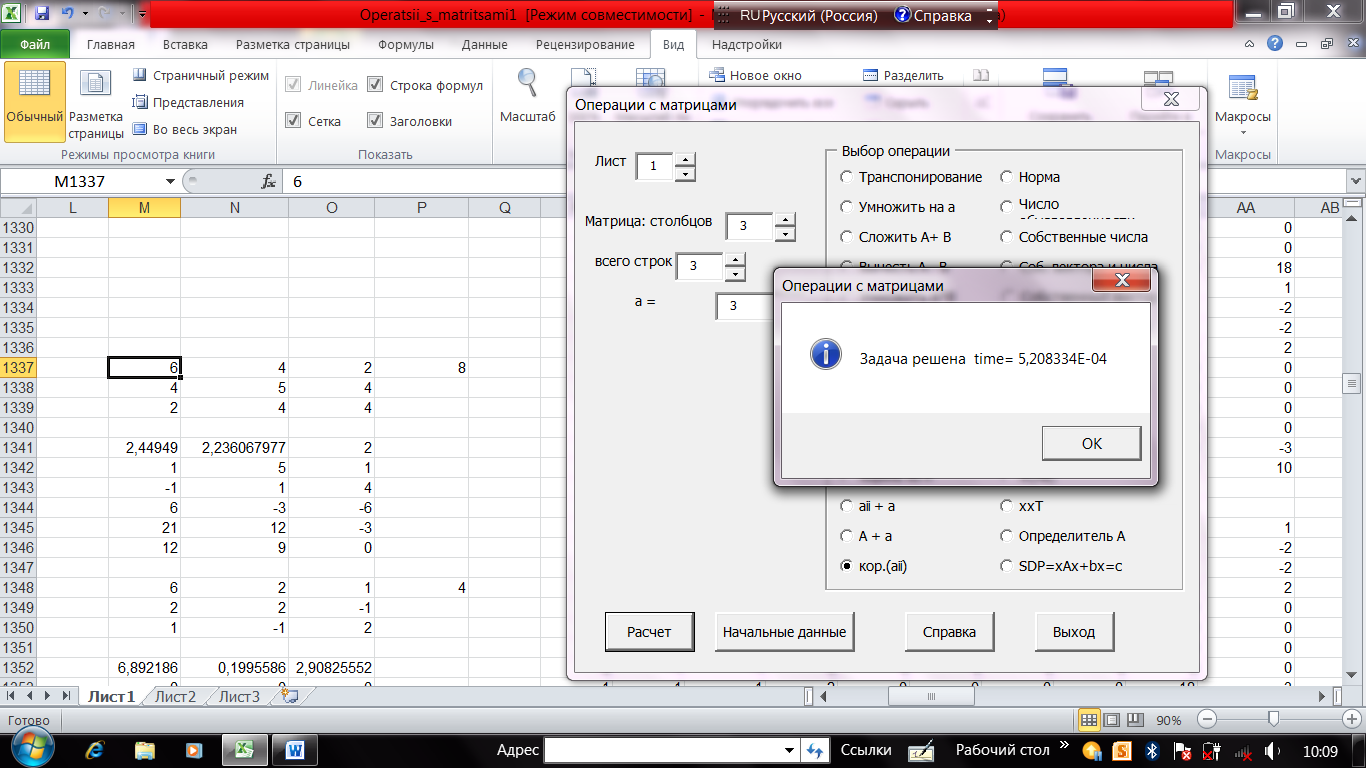Select the Умножить на а radio option
1366x768 pixels.
point(847,207)
